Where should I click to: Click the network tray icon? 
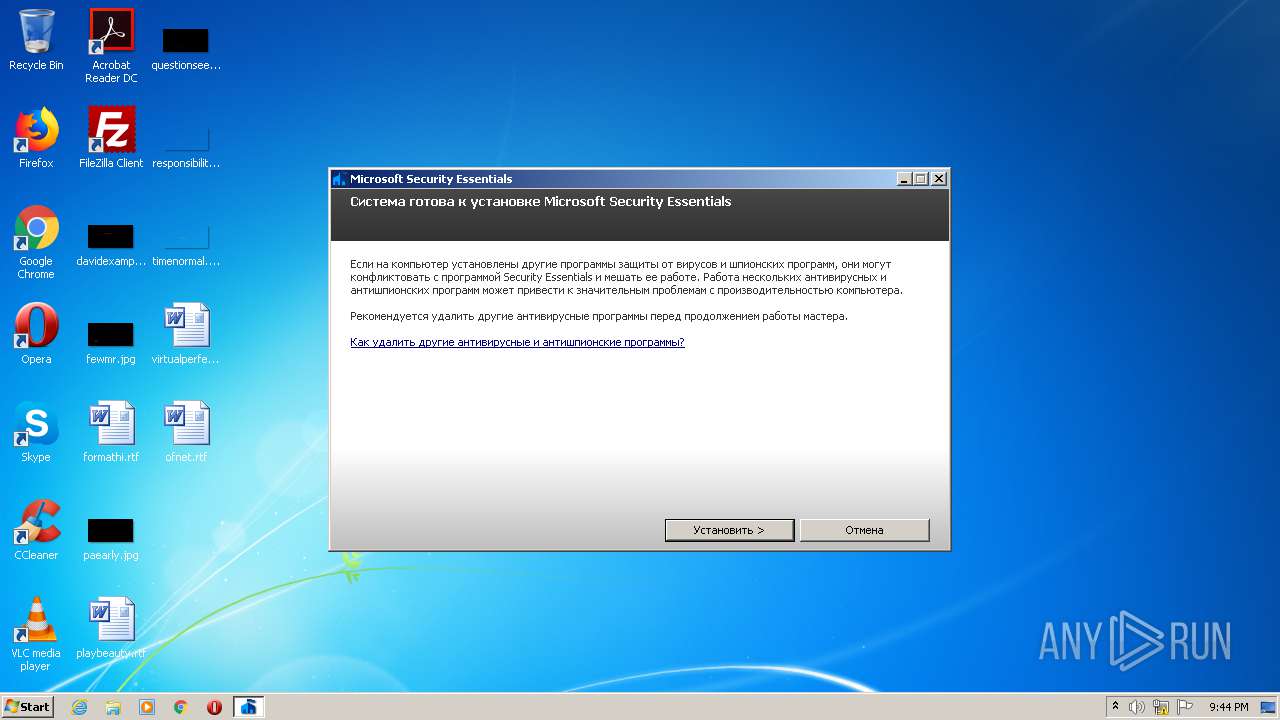click(1161, 707)
